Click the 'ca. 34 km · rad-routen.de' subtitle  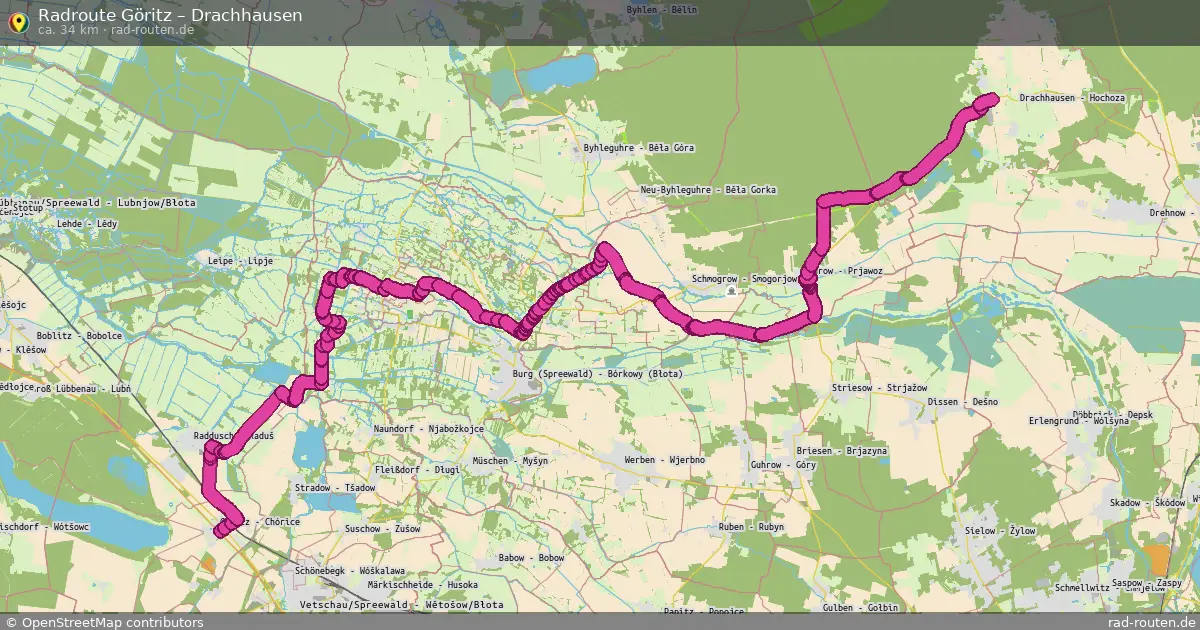(116, 29)
